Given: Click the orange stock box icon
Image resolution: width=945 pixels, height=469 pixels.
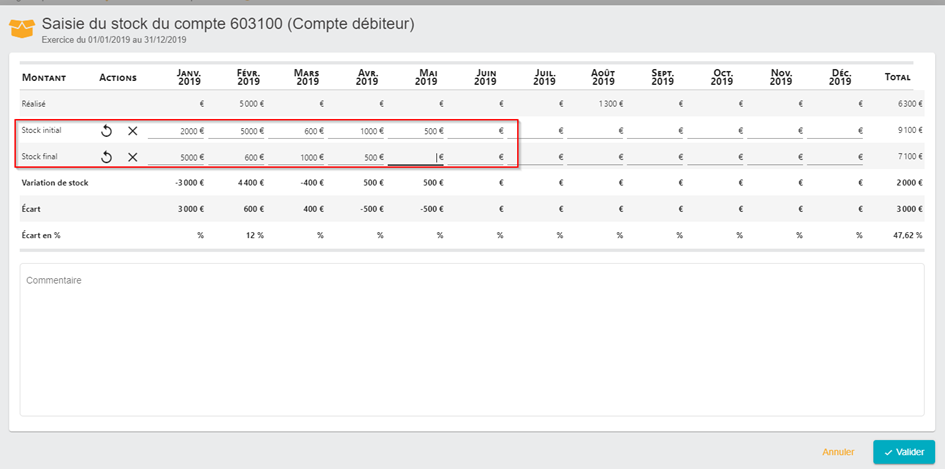Looking at the screenshot, I should click(x=21, y=28).
